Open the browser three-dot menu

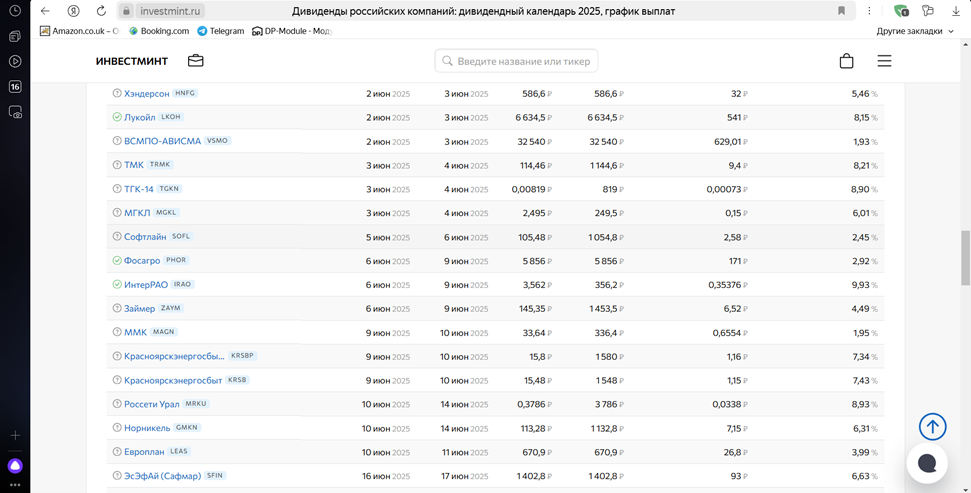869,11
